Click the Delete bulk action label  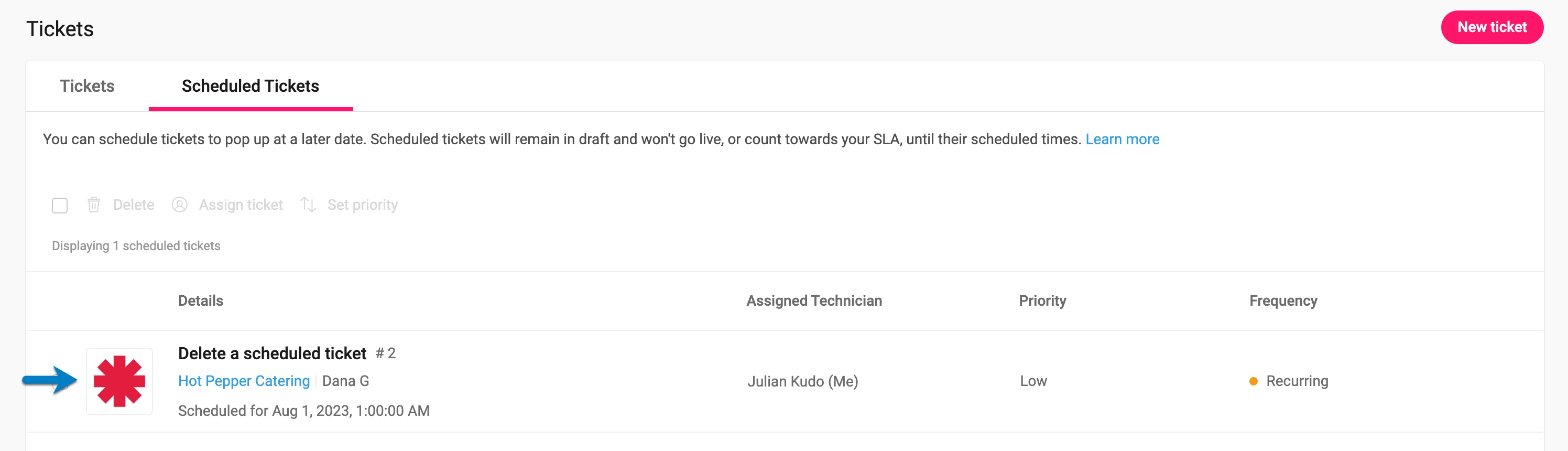click(134, 205)
